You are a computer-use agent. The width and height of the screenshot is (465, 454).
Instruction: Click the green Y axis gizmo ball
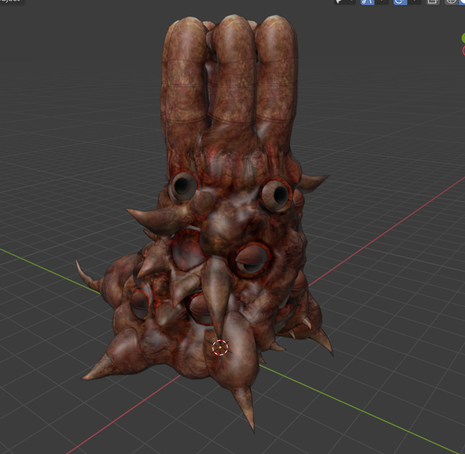[463, 38]
